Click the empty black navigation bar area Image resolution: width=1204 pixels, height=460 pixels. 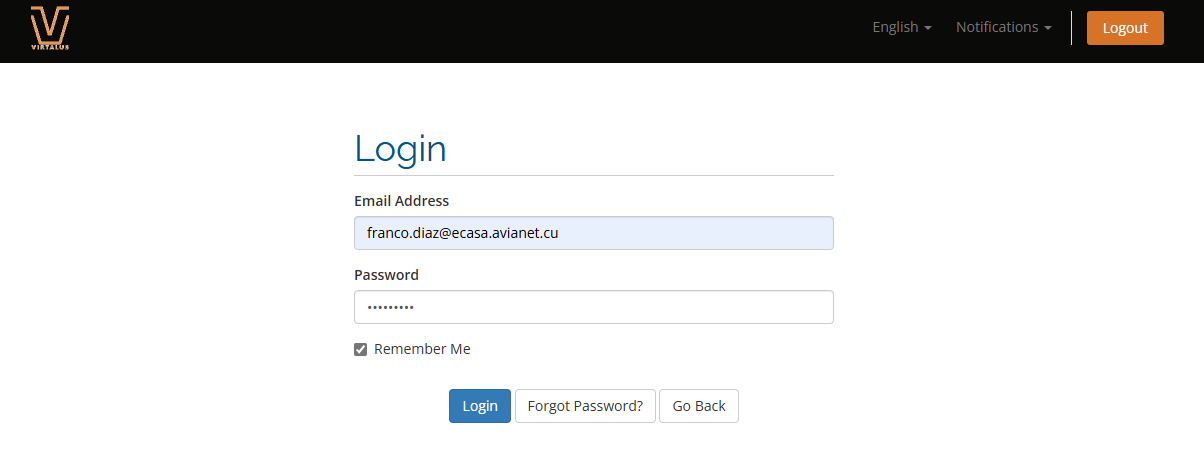point(450,30)
